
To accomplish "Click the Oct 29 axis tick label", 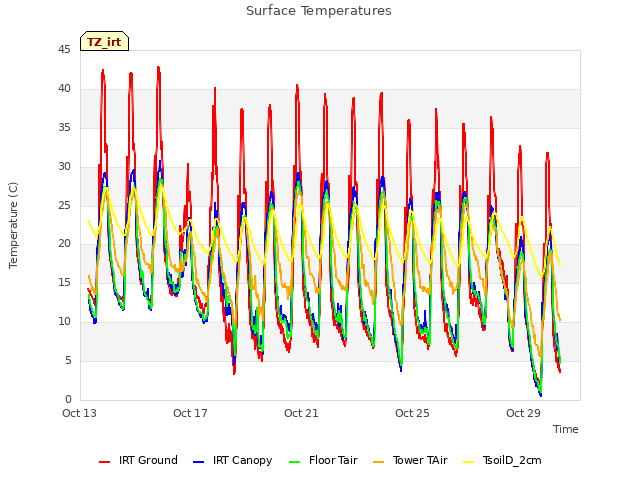I will [523, 413].
